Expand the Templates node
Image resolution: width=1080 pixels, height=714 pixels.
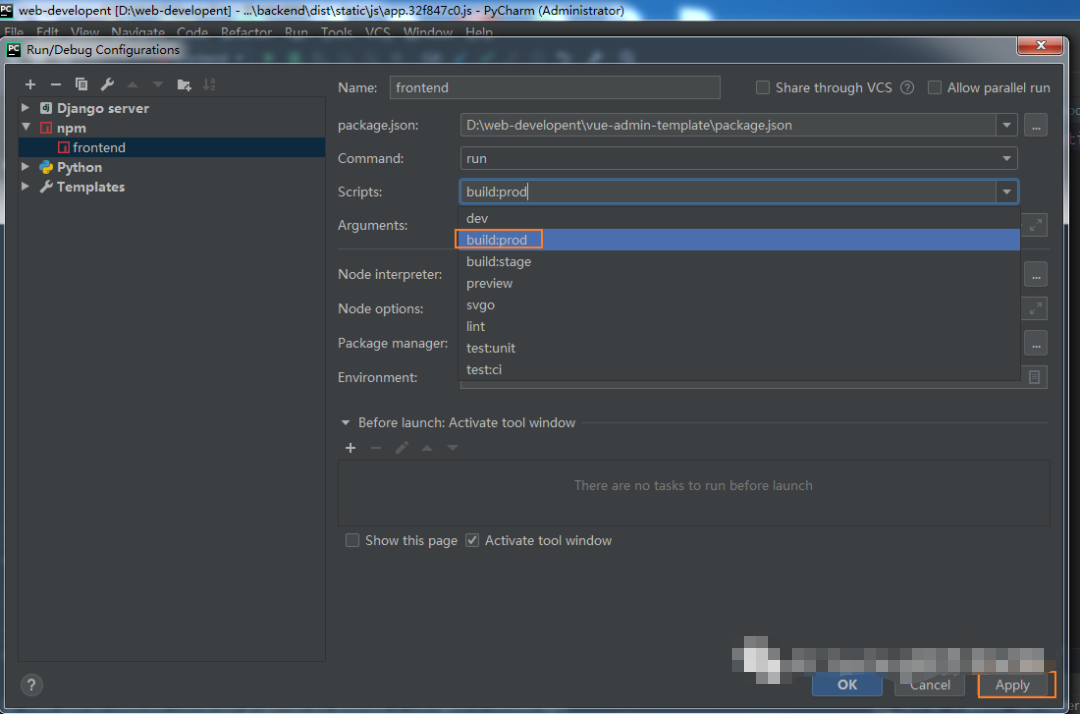pyautogui.click(x=25, y=186)
